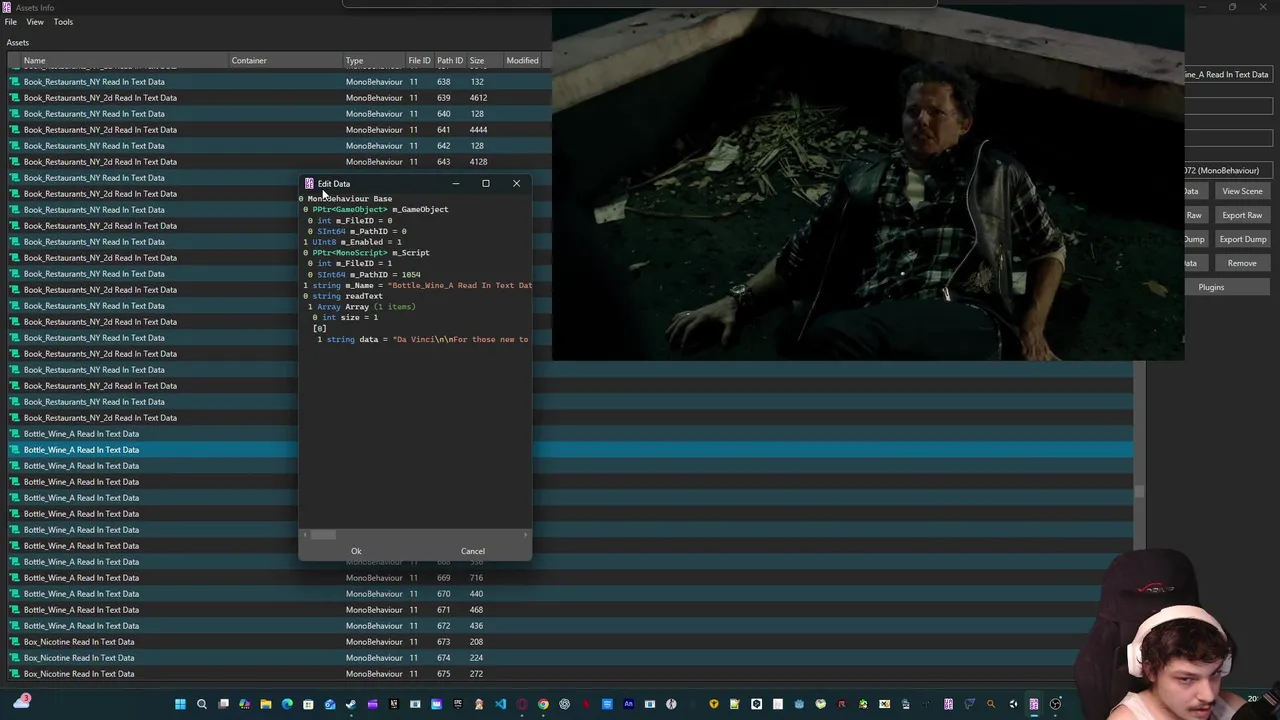Click the Assets Info app icon in title bar
Screen dimensions: 1280x720
pyautogui.click(x=6, y=7)
